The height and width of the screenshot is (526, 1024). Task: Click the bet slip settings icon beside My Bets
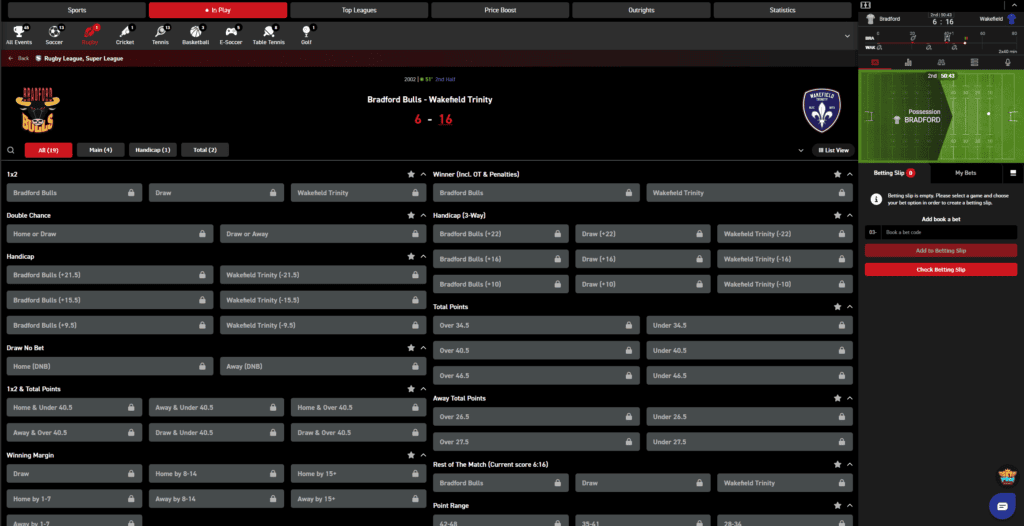1013,173
